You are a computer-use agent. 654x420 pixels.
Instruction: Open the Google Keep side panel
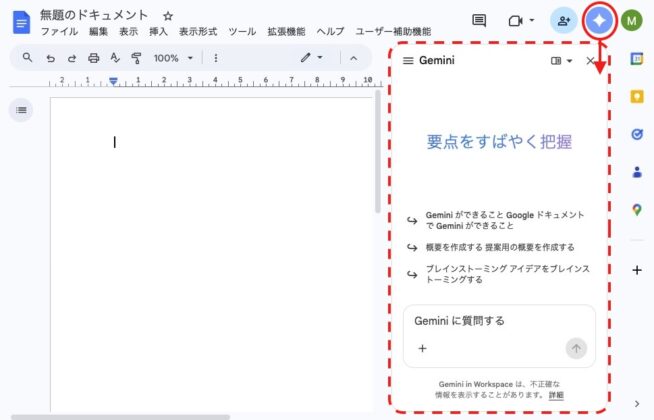(x=636, y=97)
